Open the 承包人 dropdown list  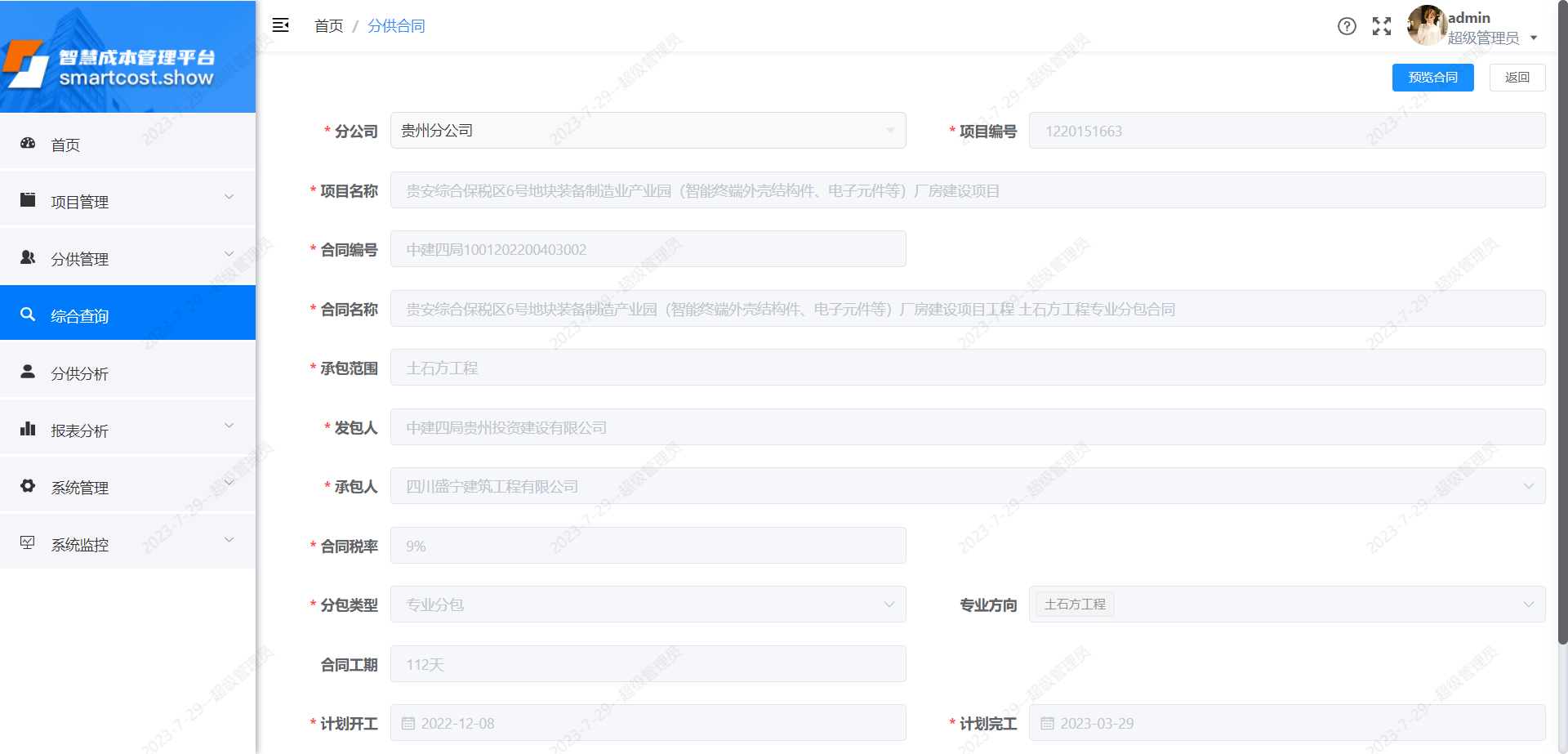coord(967,486)
